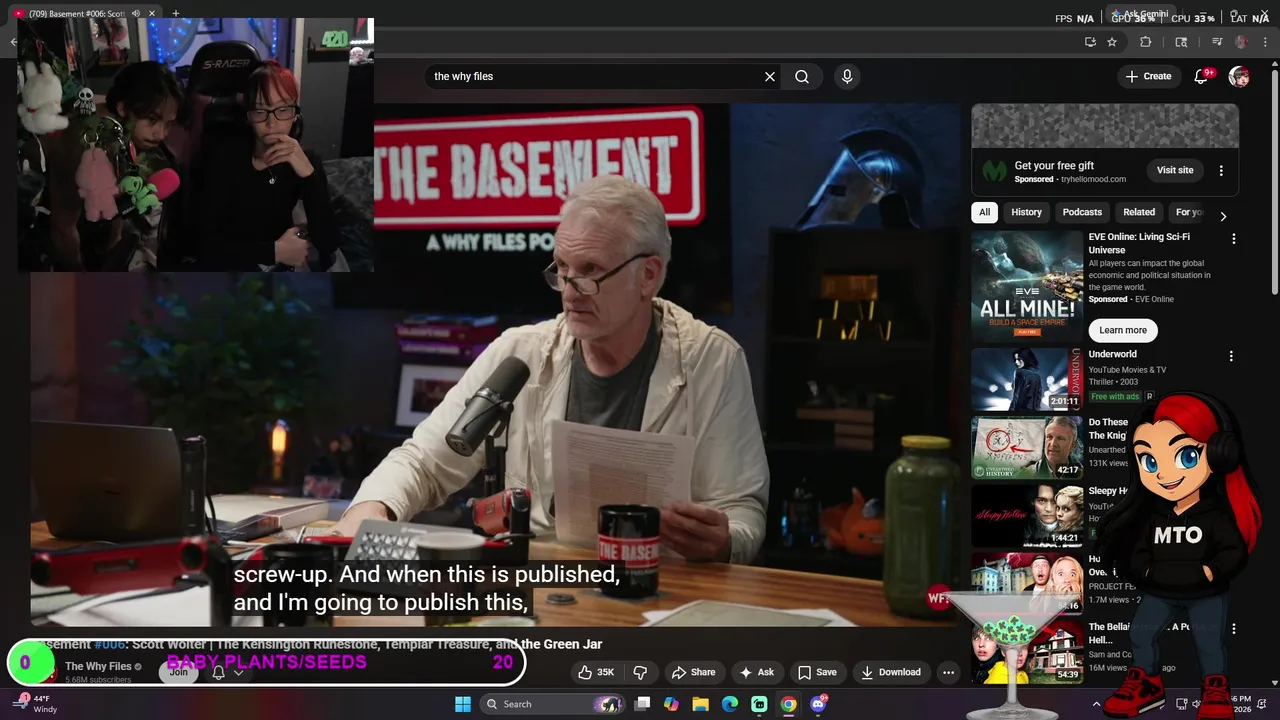Select the All filter chip
The image size is (1280, 720).
click(985, 212)
